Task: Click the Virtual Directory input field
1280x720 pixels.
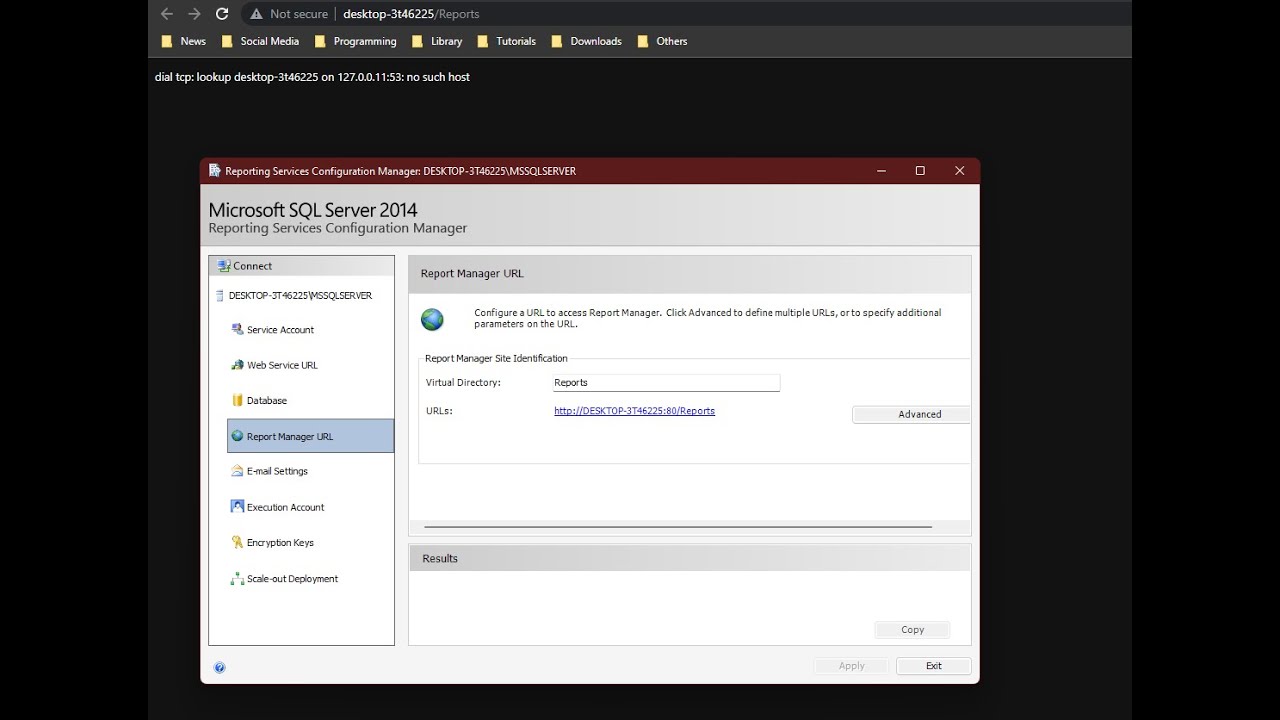Action: tap(666, 383)
